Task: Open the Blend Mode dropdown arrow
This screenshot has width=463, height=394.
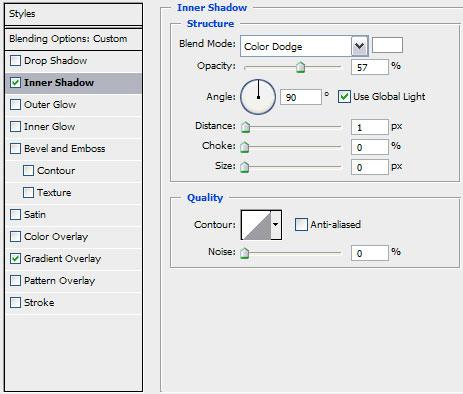Action: pos(359,46)
